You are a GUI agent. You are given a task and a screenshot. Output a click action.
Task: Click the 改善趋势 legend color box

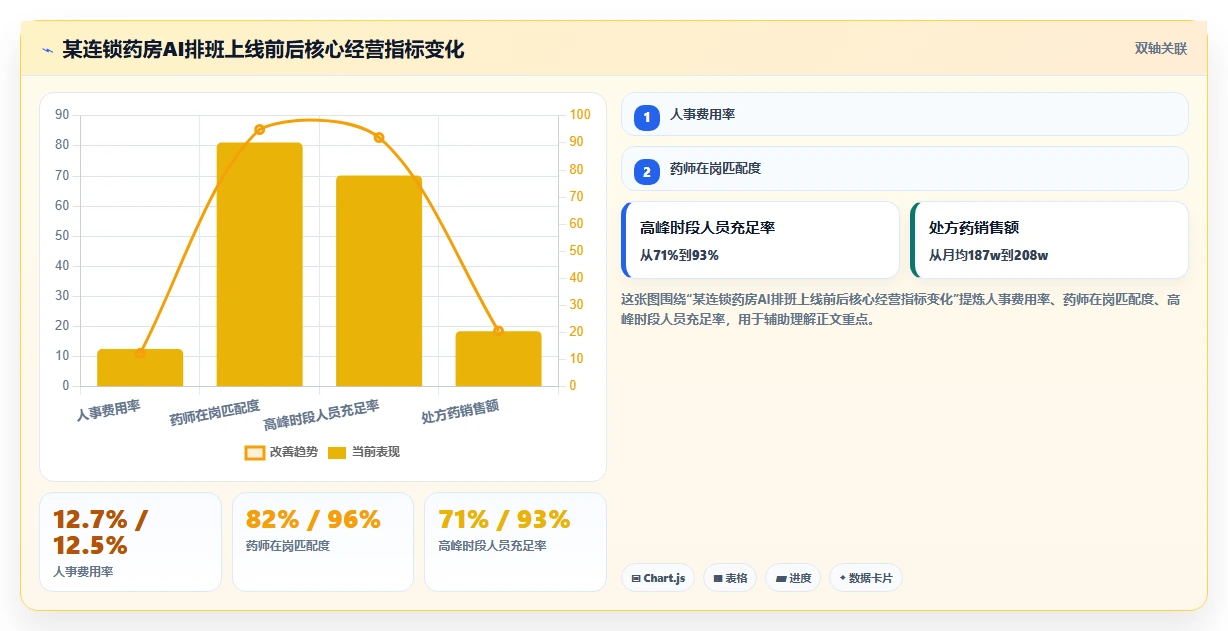(255, 452)
